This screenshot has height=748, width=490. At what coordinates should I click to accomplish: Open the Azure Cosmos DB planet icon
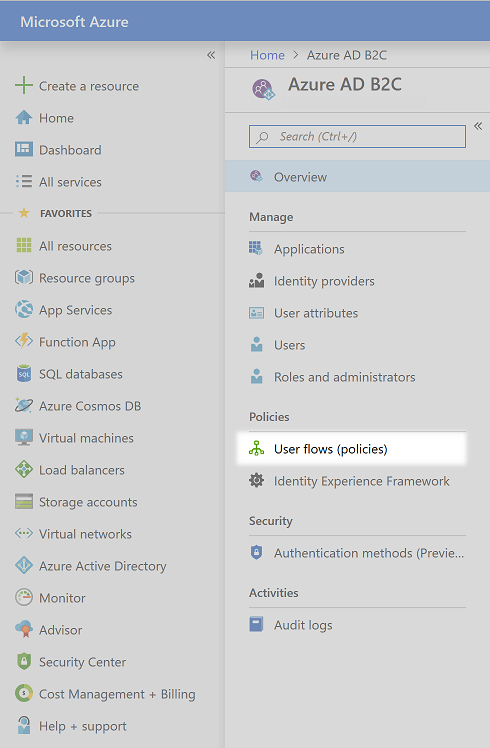23,405
